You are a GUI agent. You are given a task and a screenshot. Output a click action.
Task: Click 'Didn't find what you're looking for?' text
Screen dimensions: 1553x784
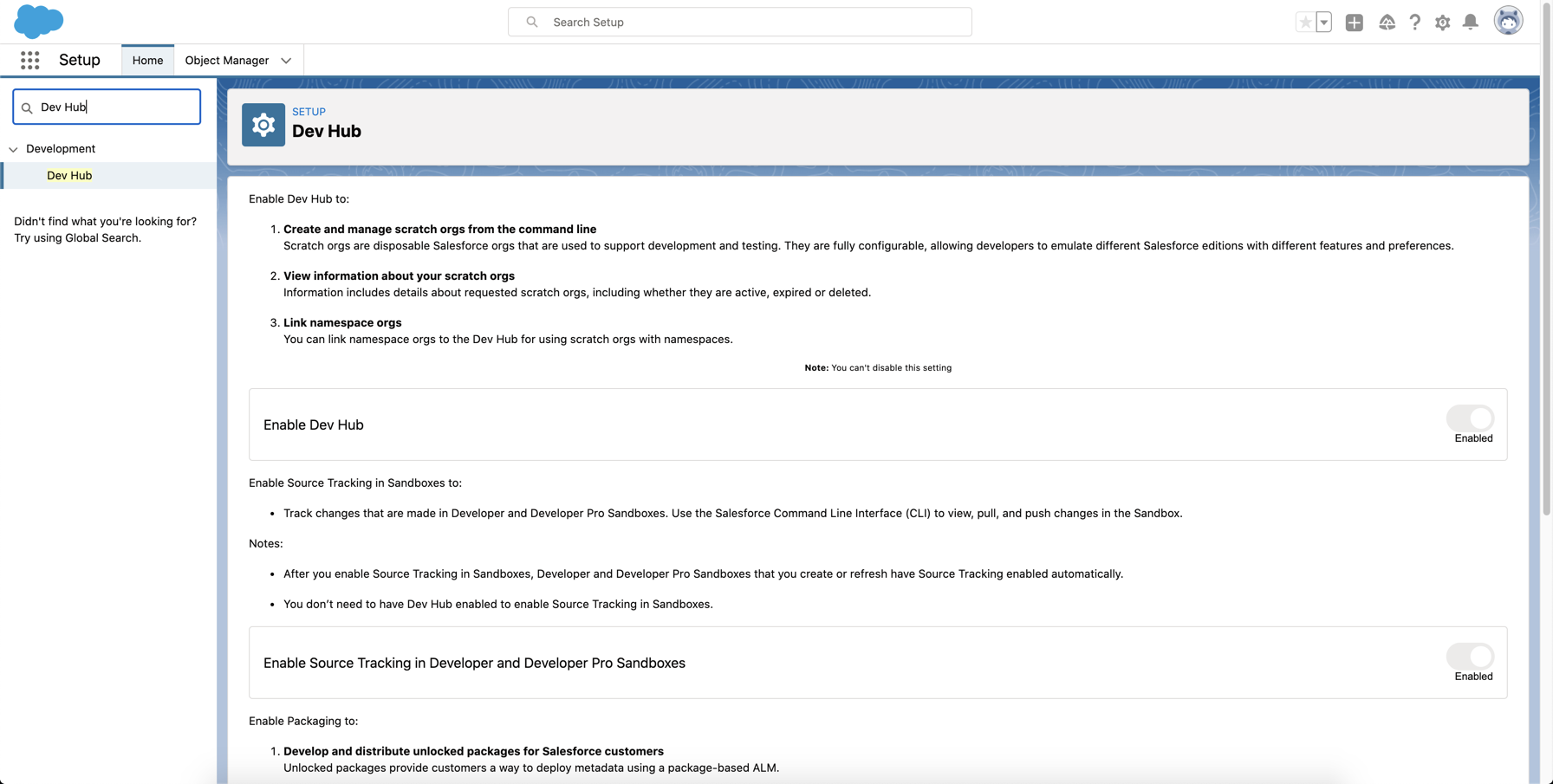106,222
